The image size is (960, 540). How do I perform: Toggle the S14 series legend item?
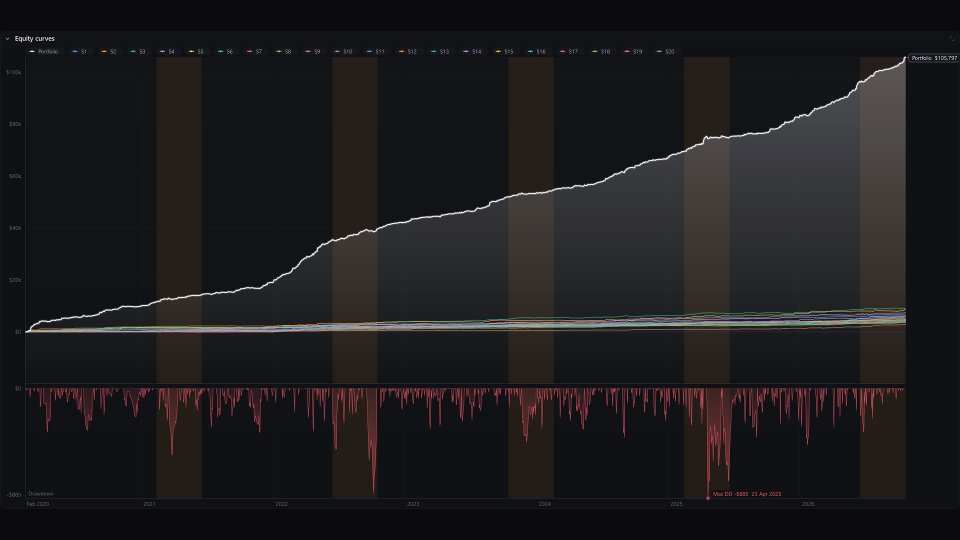[472, 51]
